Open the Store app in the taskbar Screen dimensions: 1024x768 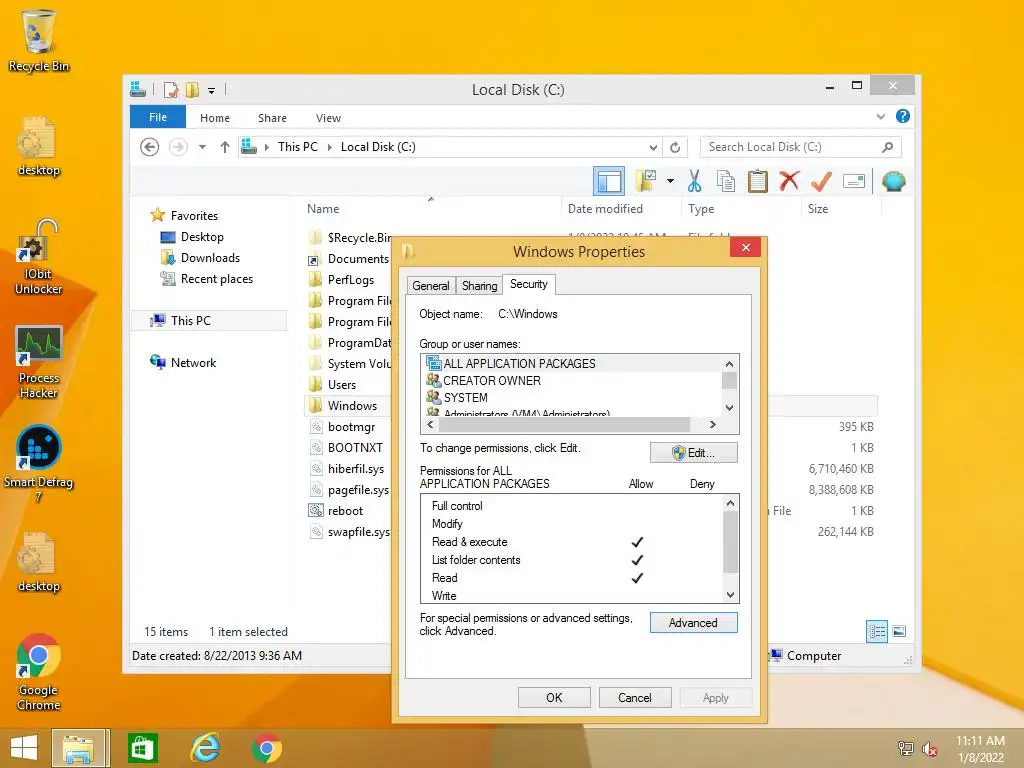(142, 748)
